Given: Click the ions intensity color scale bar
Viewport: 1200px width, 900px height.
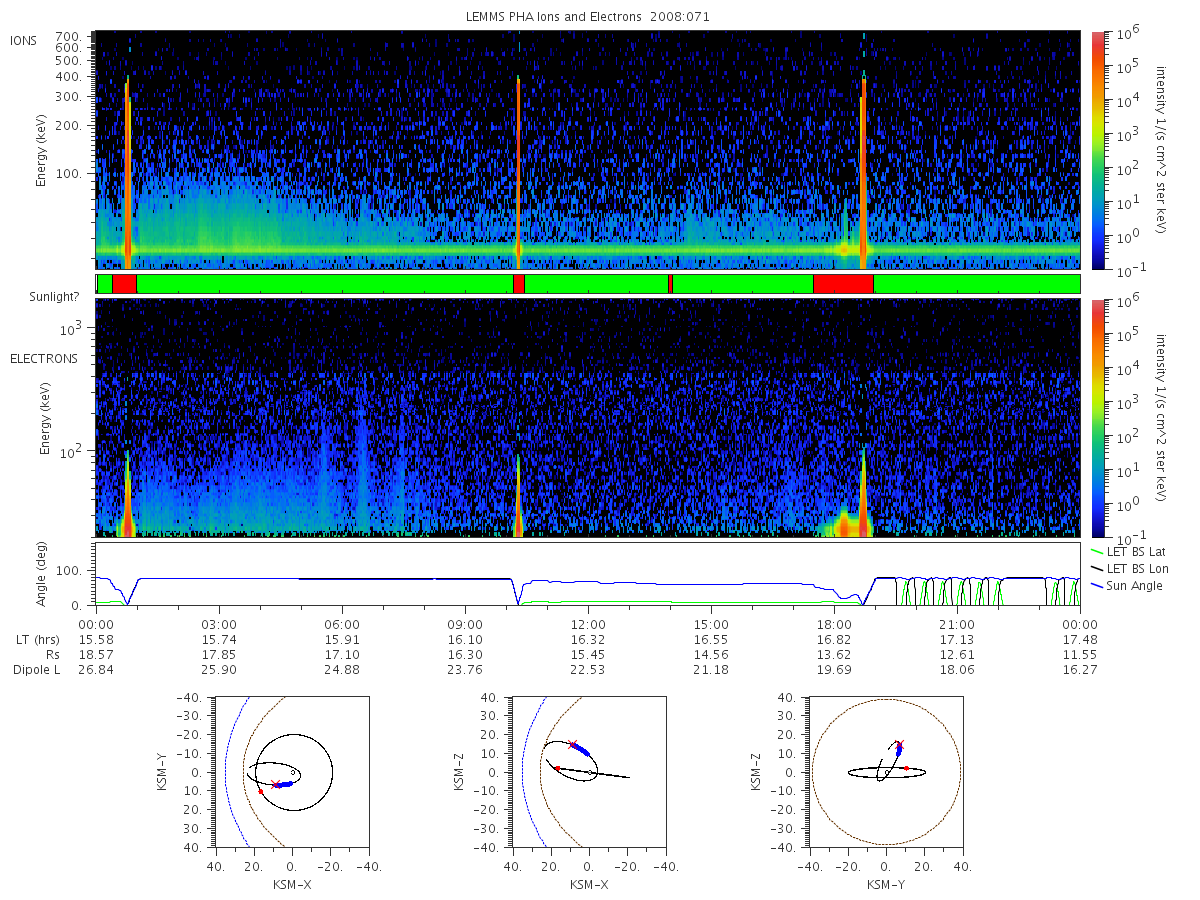Looking at the screenshot, I should click(x=1098, y=150).
